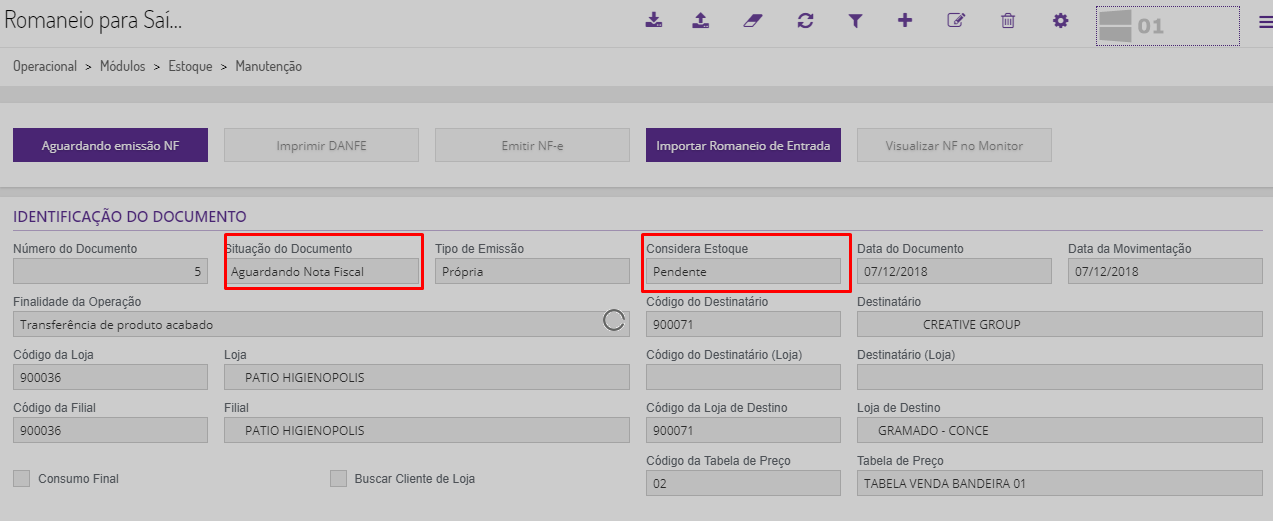1273x521 pixels.
Task: Navigate to Estoque in the breadcrumb
Action: point(190,67)
